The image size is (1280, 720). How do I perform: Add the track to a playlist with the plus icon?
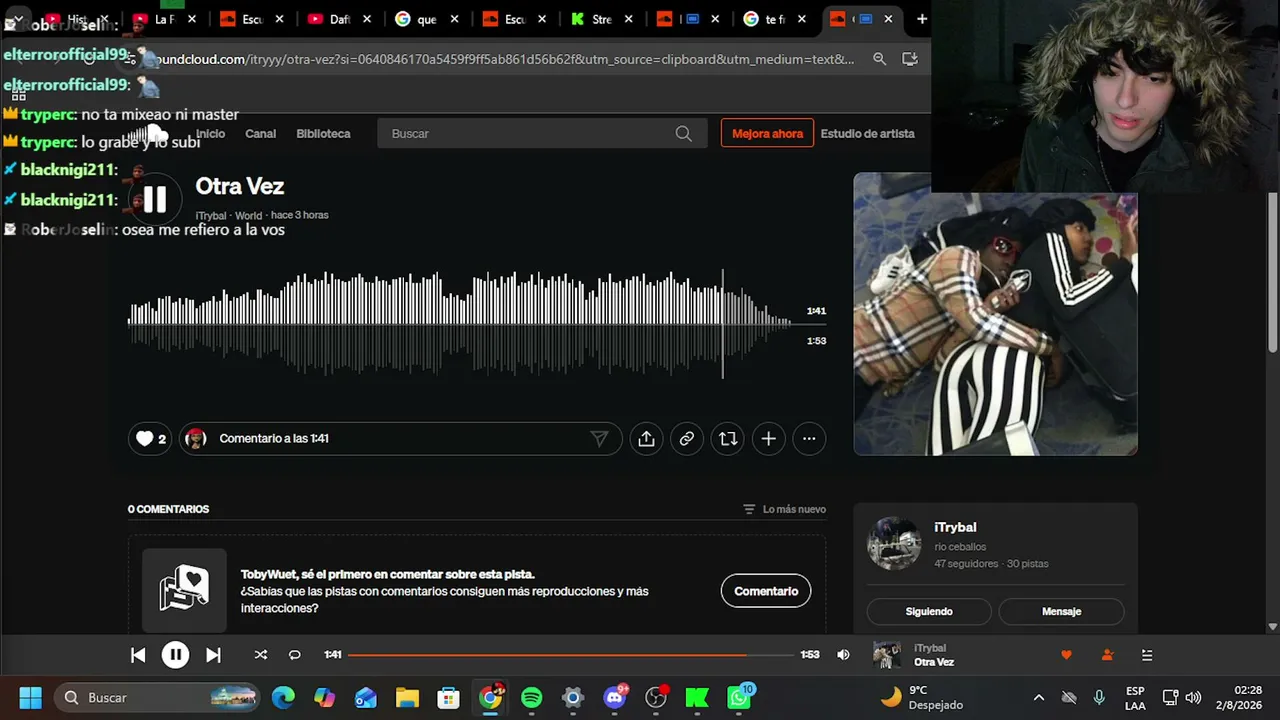[x=768, y=438]
